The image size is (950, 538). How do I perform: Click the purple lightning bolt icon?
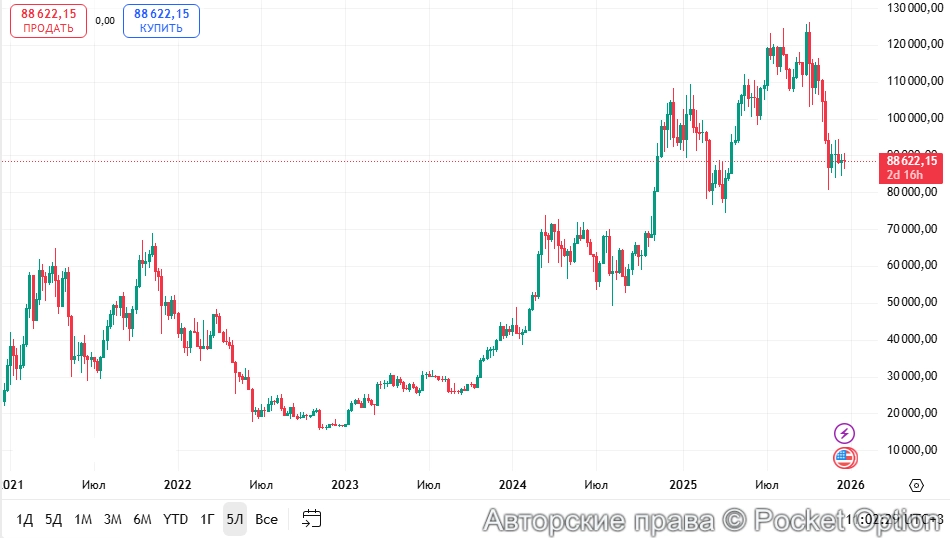pos(845,433)
